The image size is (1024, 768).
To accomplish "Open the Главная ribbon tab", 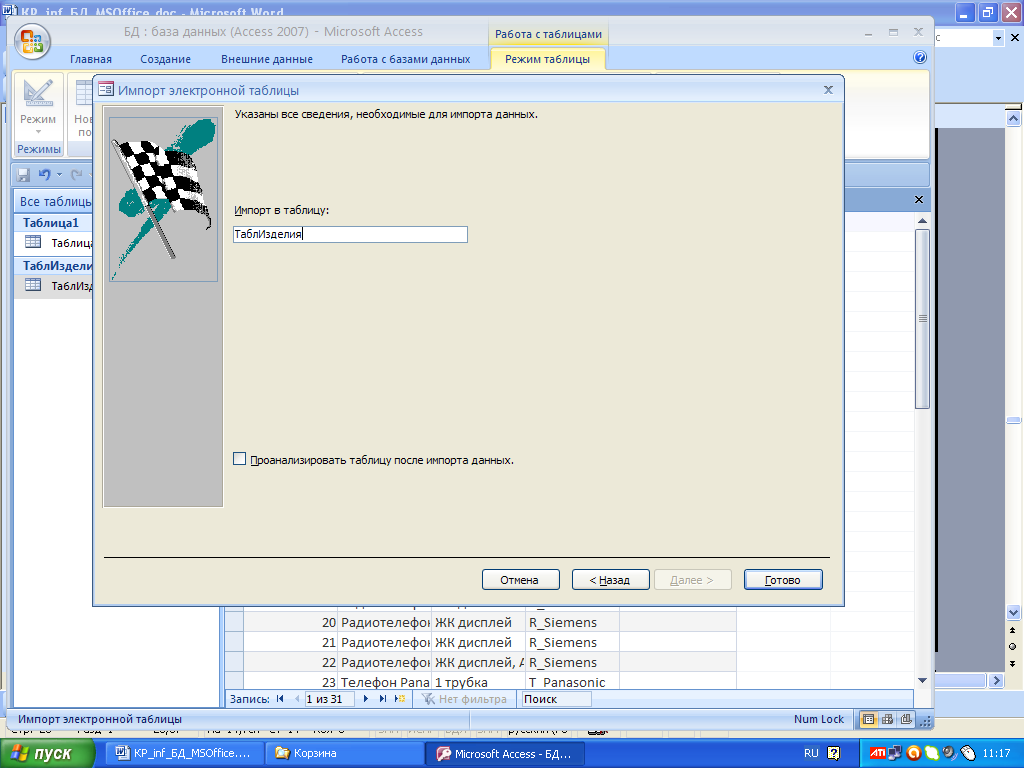I will (91, 59).
